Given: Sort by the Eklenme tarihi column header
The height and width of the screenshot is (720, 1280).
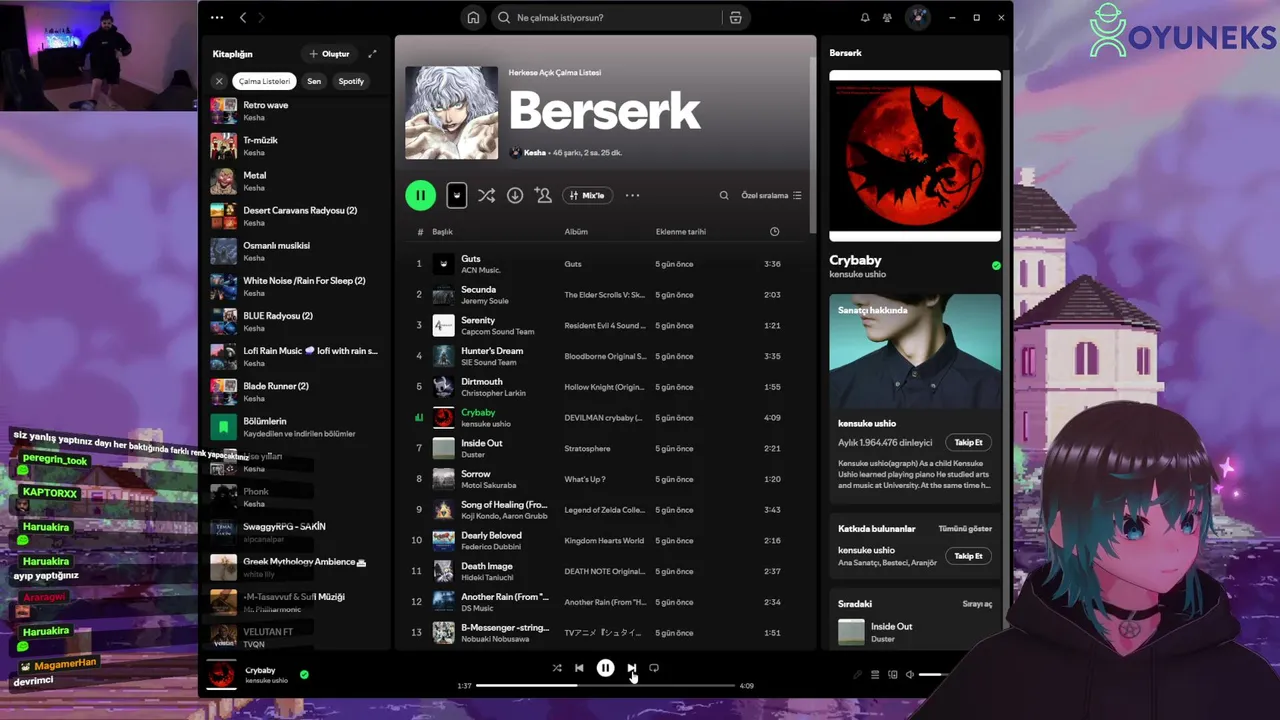Looking at the screenshot, I should coord(681,232).
